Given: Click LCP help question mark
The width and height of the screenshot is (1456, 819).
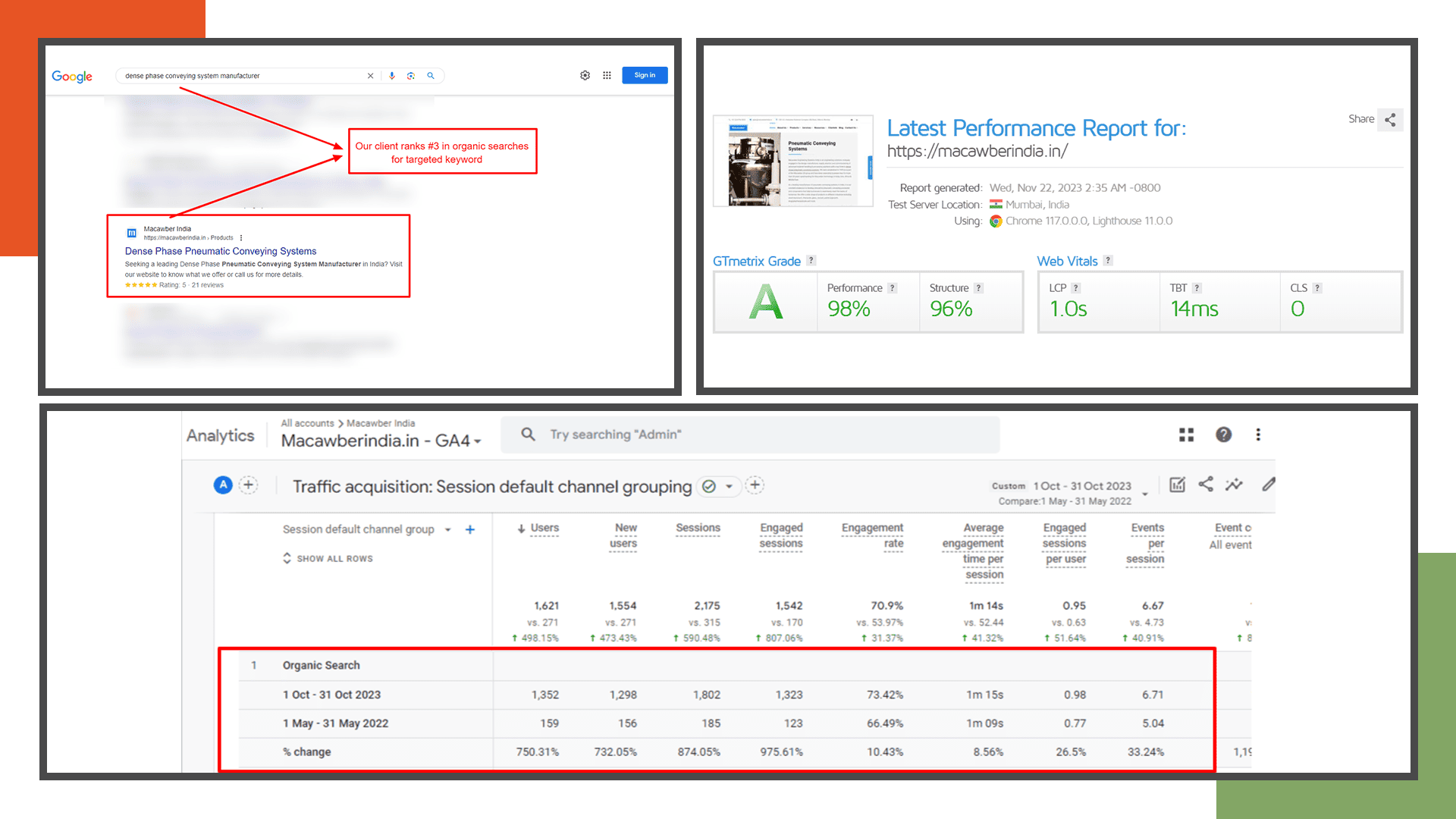Looking at the screenshot, I should pyautogui.click(x=1076, y=287).
